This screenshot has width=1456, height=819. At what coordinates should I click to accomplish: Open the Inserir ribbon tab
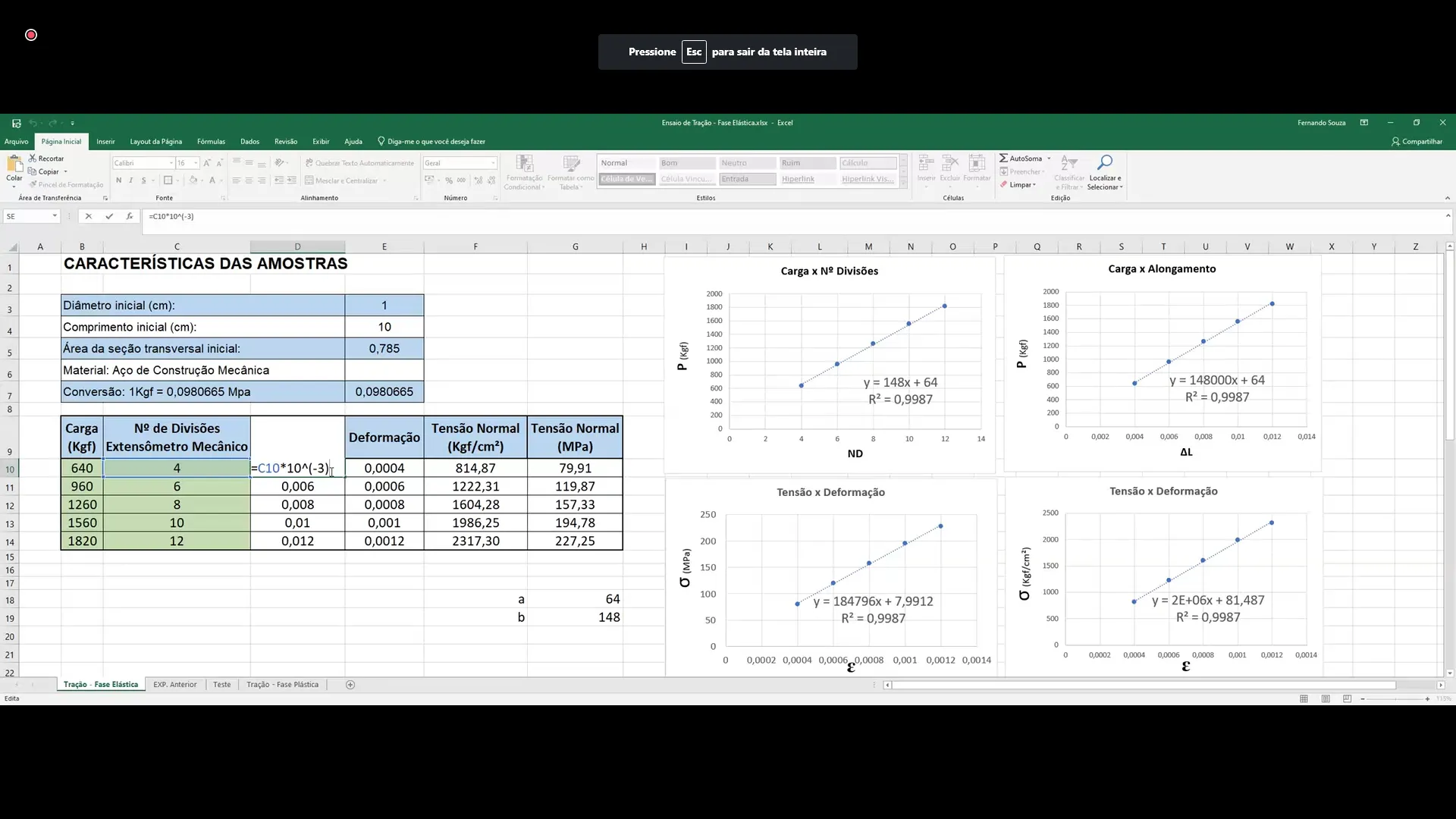[105, 142]
